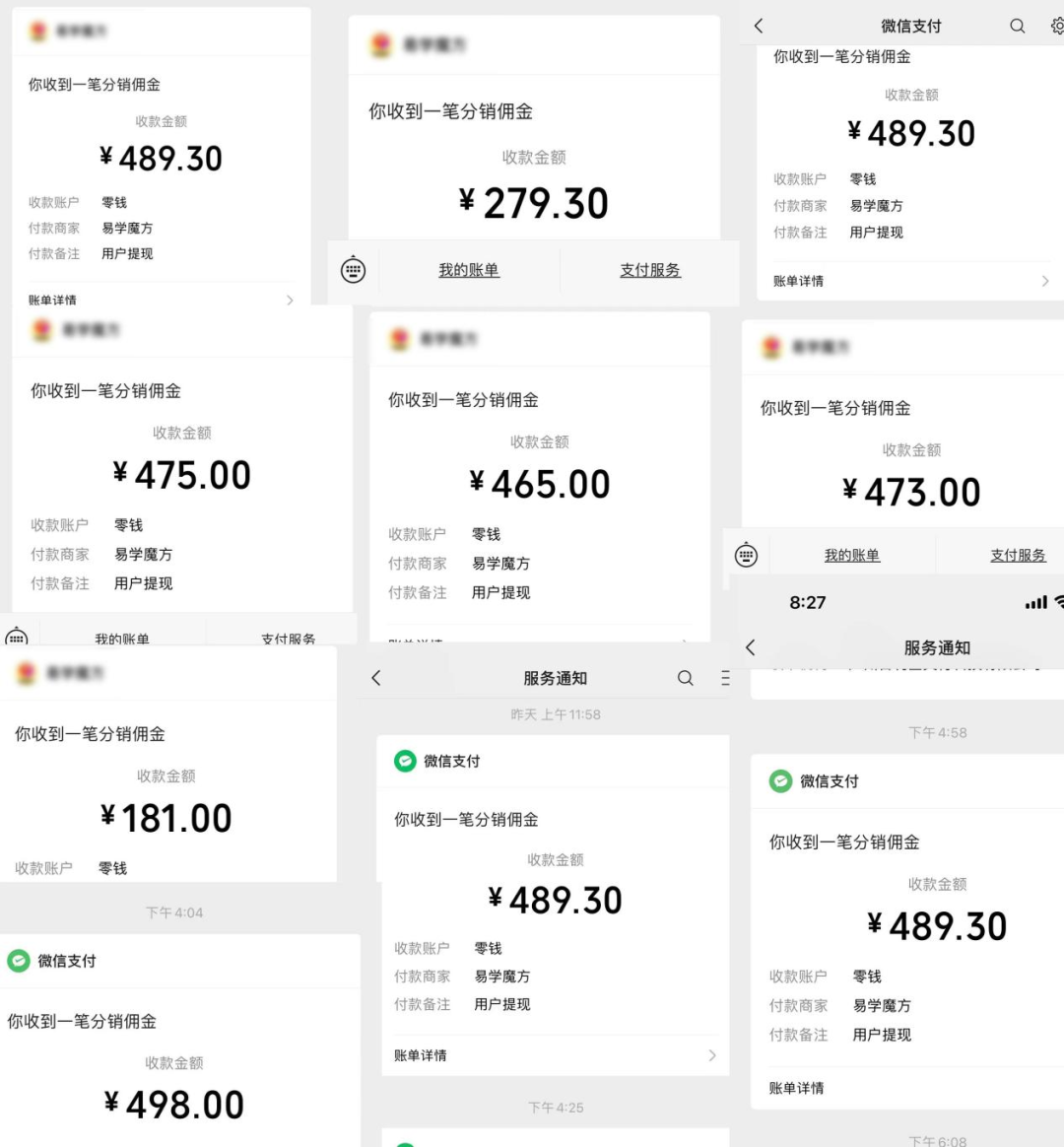The width and height of the screenshot is (1064, 1147).
Task: Tap the search icon in the 微信支付 header
Action: click(1018, 27)
